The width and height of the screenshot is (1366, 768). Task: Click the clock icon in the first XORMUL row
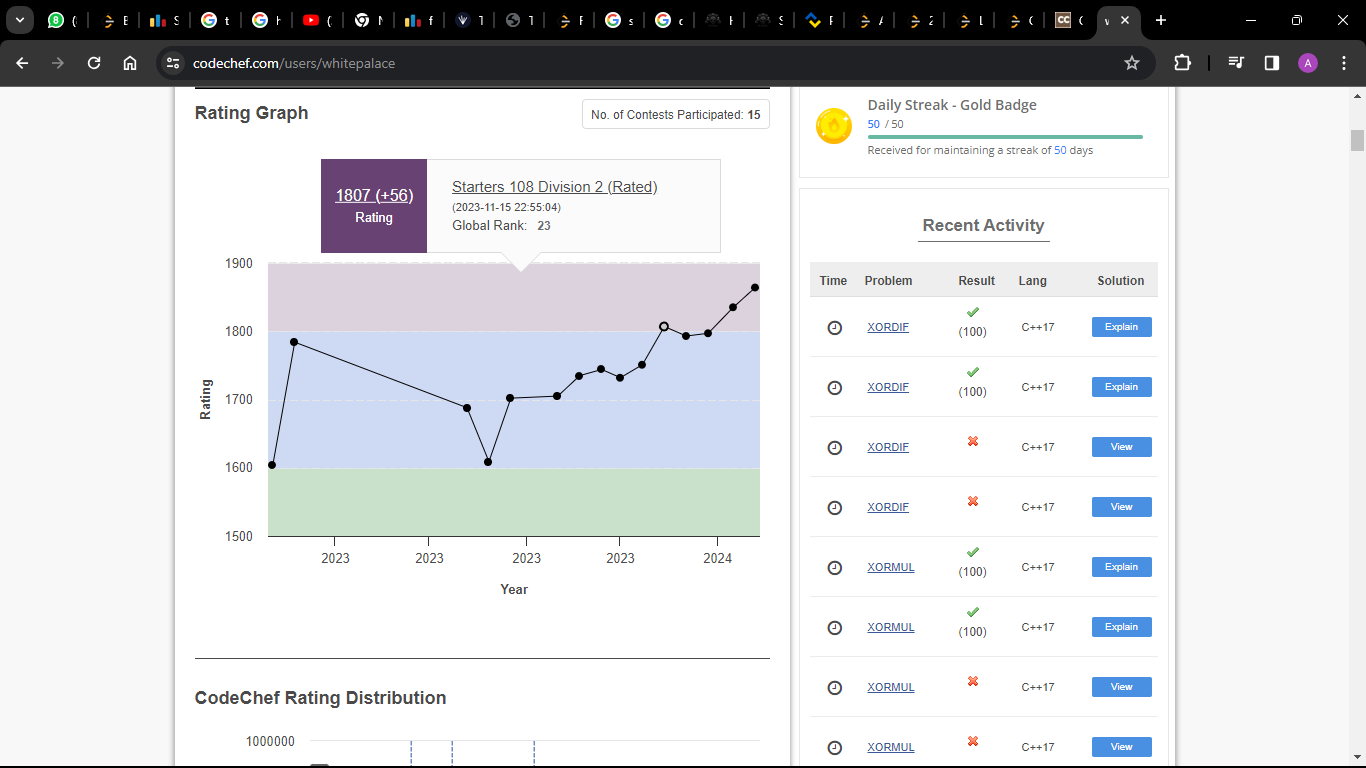835,567
